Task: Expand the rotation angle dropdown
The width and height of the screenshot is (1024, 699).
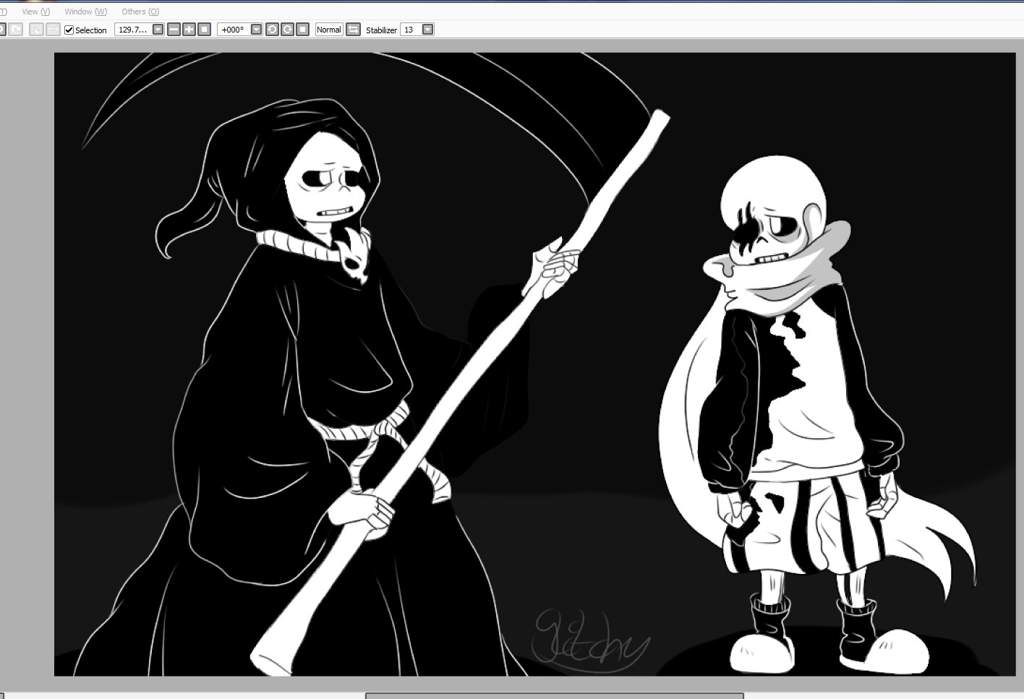Action: (x=256, y=29)
